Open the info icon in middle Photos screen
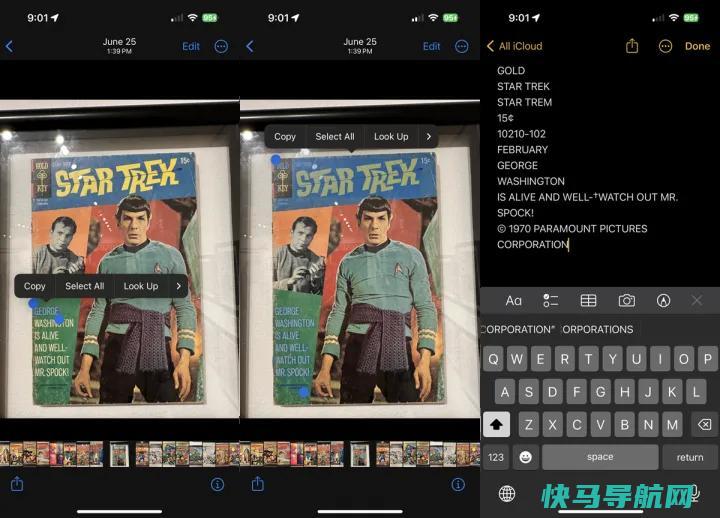 (x=458, y=484)
